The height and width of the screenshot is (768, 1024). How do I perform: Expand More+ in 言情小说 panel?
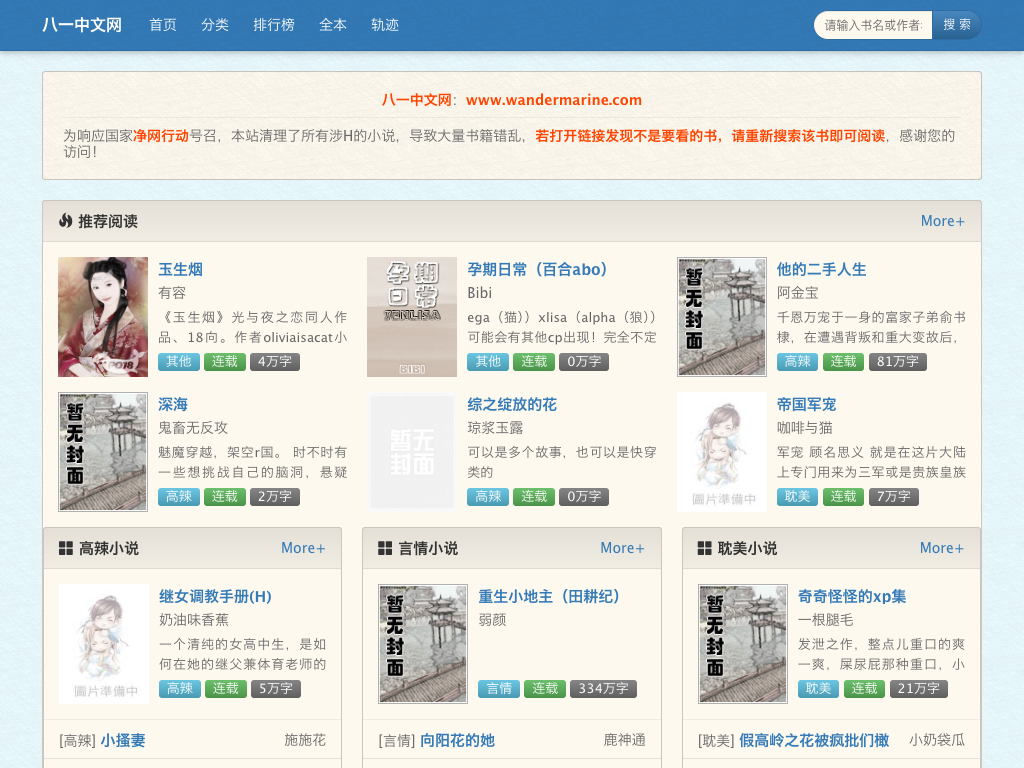[622, 548]
